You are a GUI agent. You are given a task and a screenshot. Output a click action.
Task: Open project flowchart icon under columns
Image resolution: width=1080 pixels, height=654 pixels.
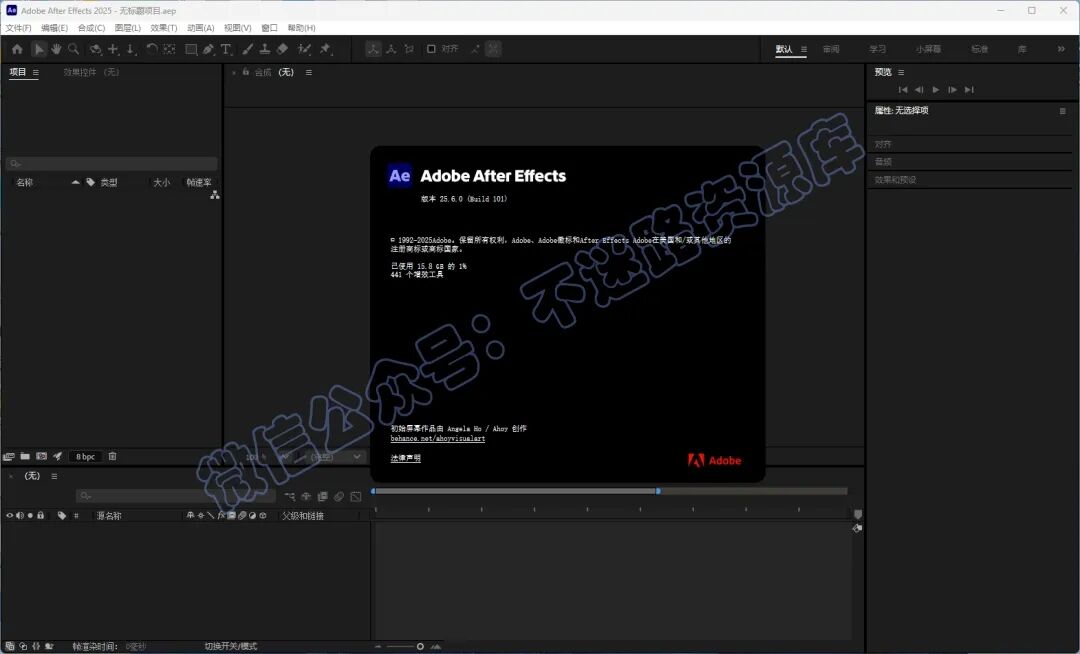[215, 196]
